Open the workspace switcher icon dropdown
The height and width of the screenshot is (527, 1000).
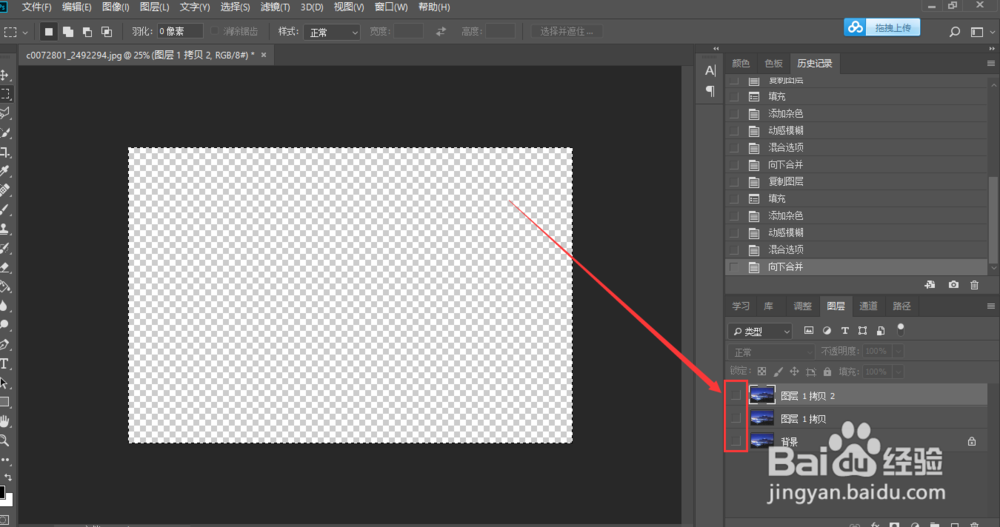click(x=980, y=32)
